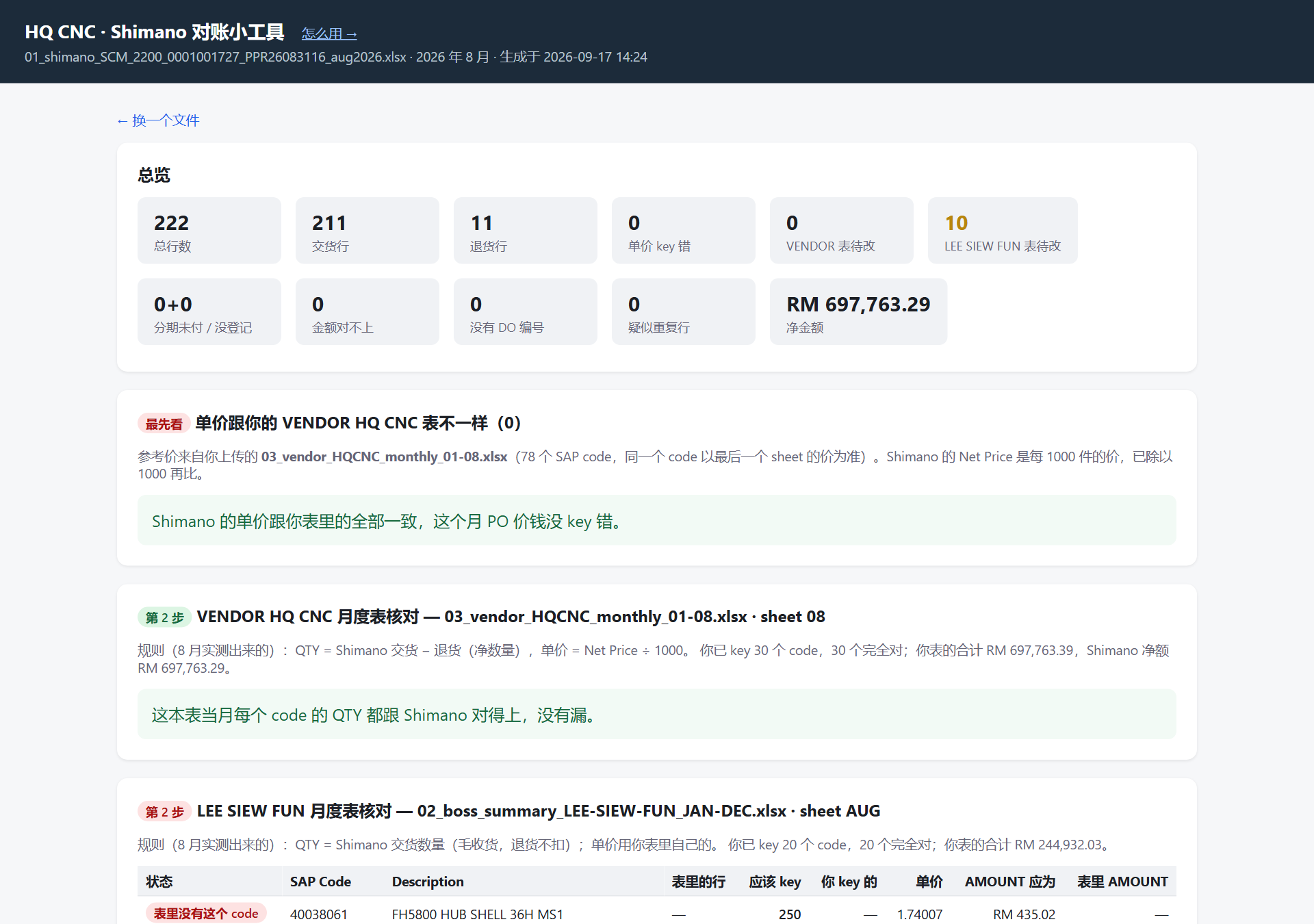
Task: Click the LEE SIEW FUN 月度表核对 heading
Action: click(x=539, y=811)
